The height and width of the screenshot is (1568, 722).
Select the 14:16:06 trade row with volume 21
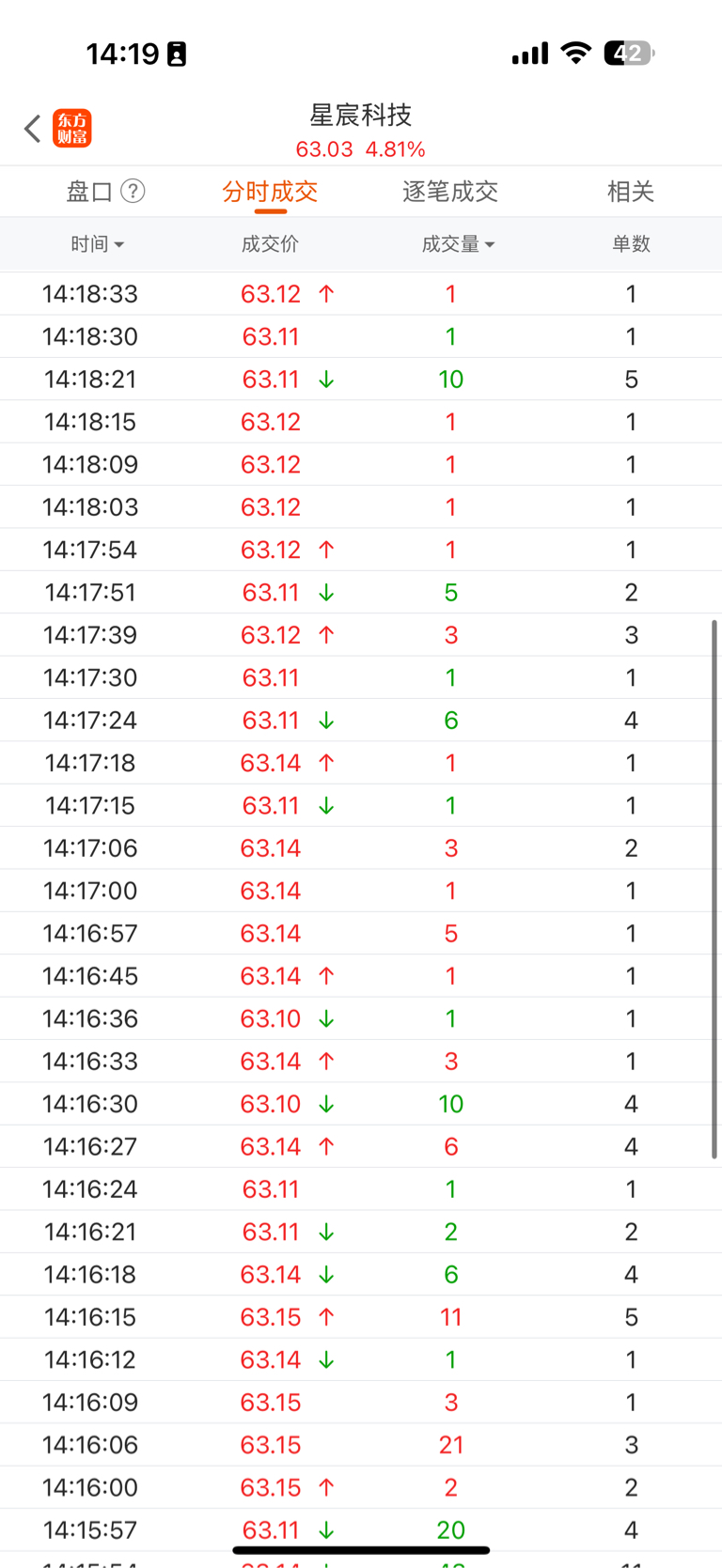[361, 1445]
